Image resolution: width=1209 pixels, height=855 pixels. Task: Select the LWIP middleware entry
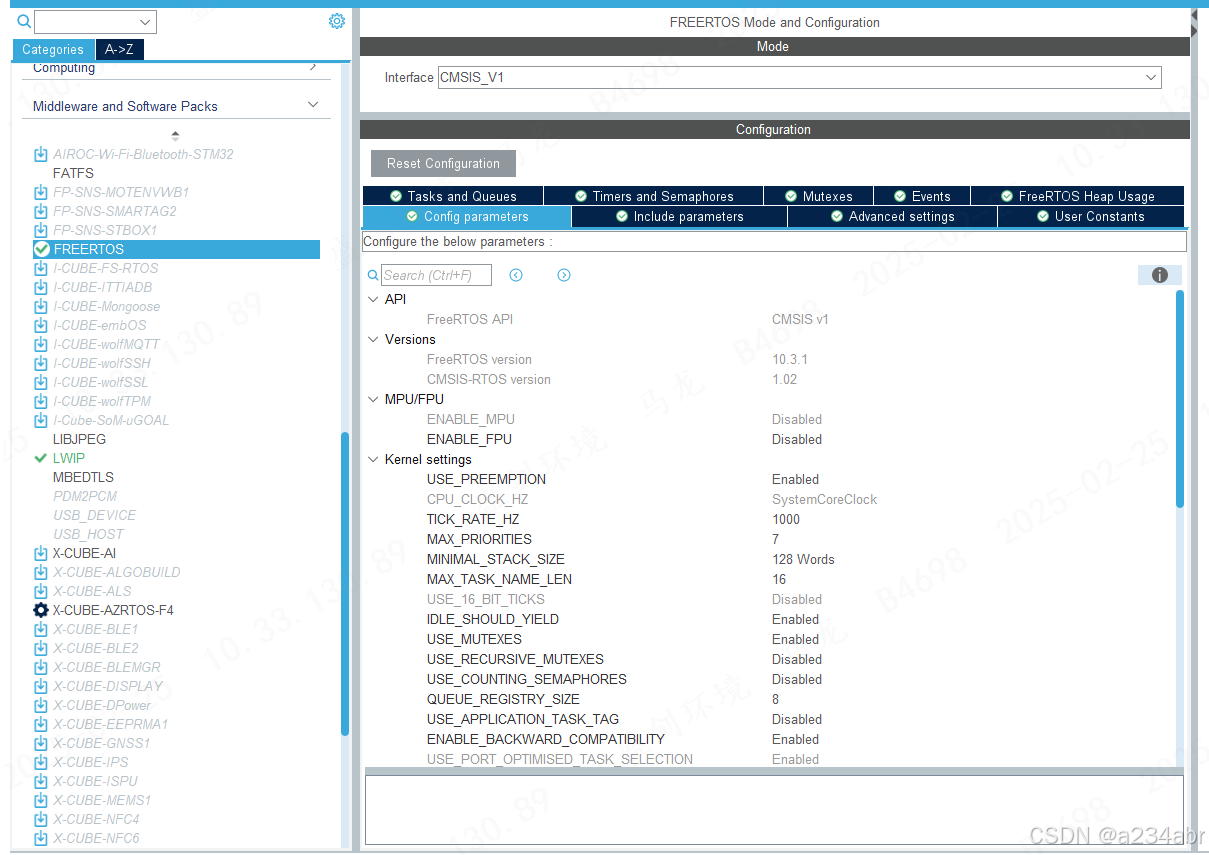click(69, 458)
